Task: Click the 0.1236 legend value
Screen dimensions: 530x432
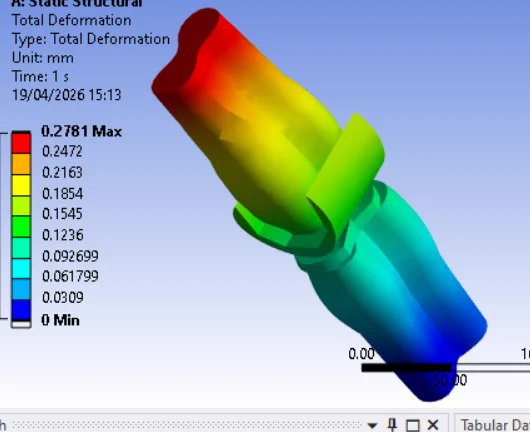Action: pyautogui.click(x=63, y=235)
